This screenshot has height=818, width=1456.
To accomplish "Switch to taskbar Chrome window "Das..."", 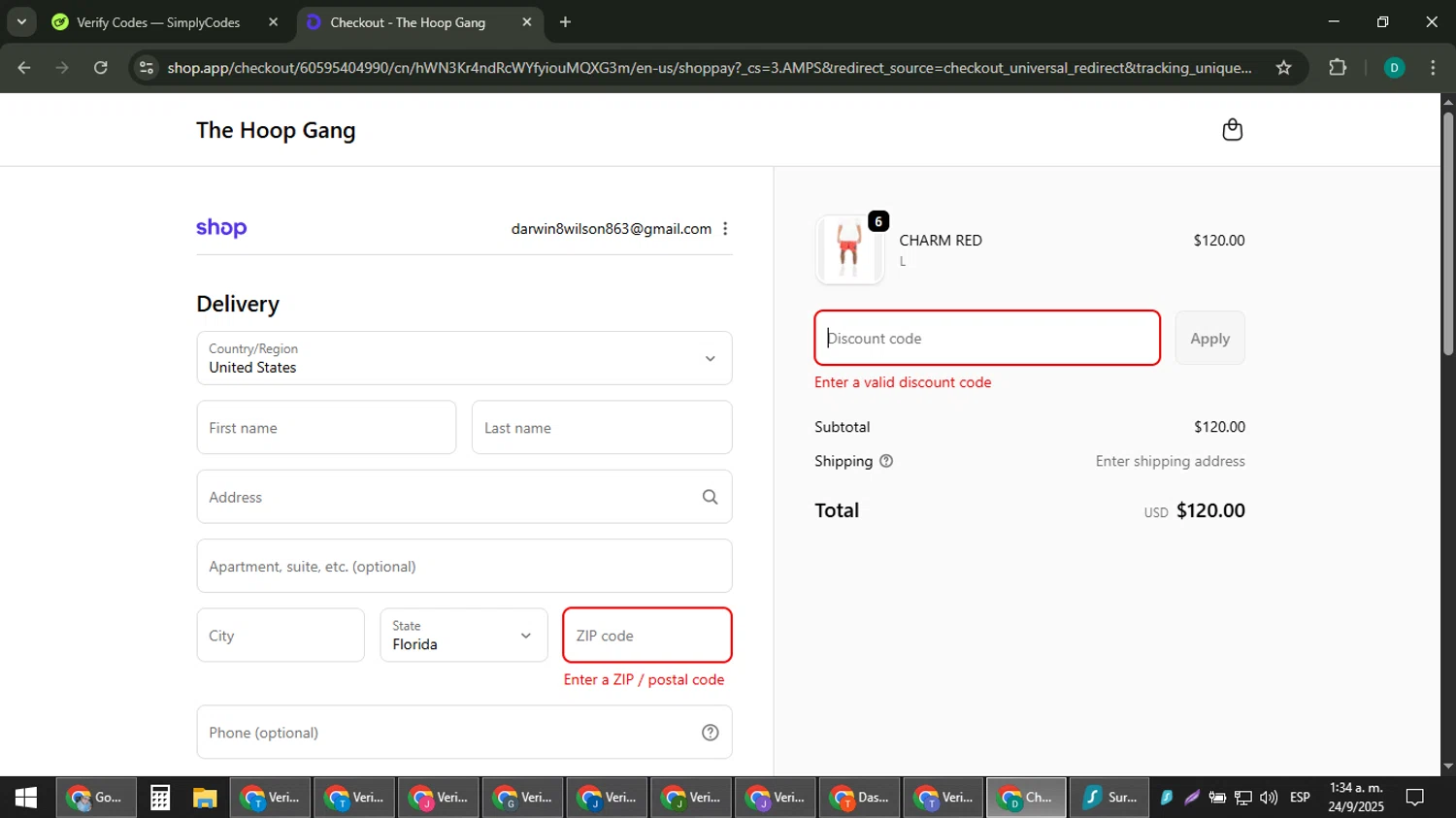I will click(x=860, y=798).
